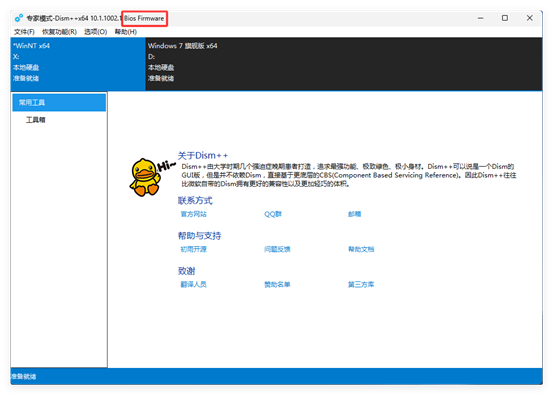Click the 翻译人员 link

[x=194, y=285]
